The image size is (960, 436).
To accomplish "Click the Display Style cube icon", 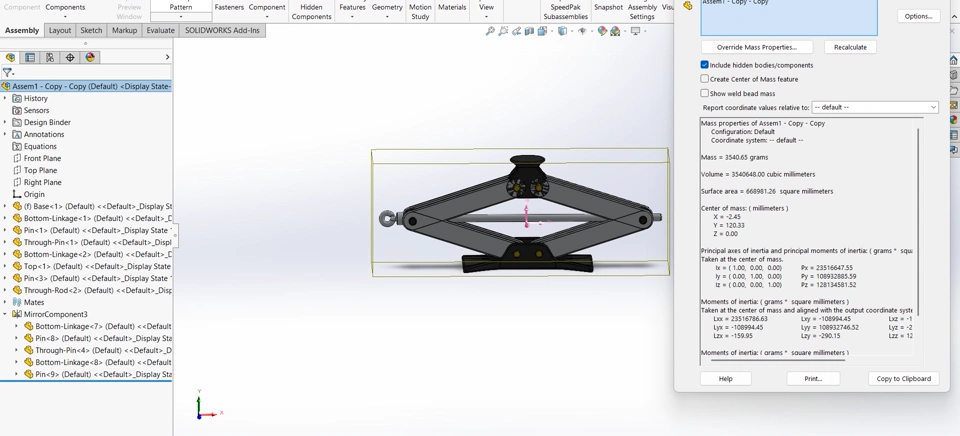I will pyautogui.click(x=562, y=31).
